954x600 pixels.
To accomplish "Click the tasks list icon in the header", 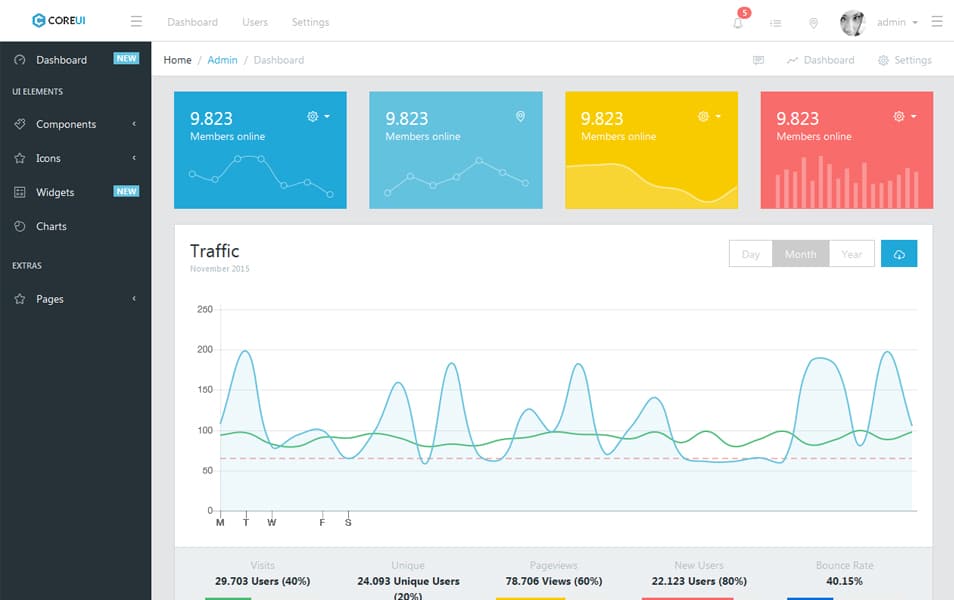I will point(776,22).
